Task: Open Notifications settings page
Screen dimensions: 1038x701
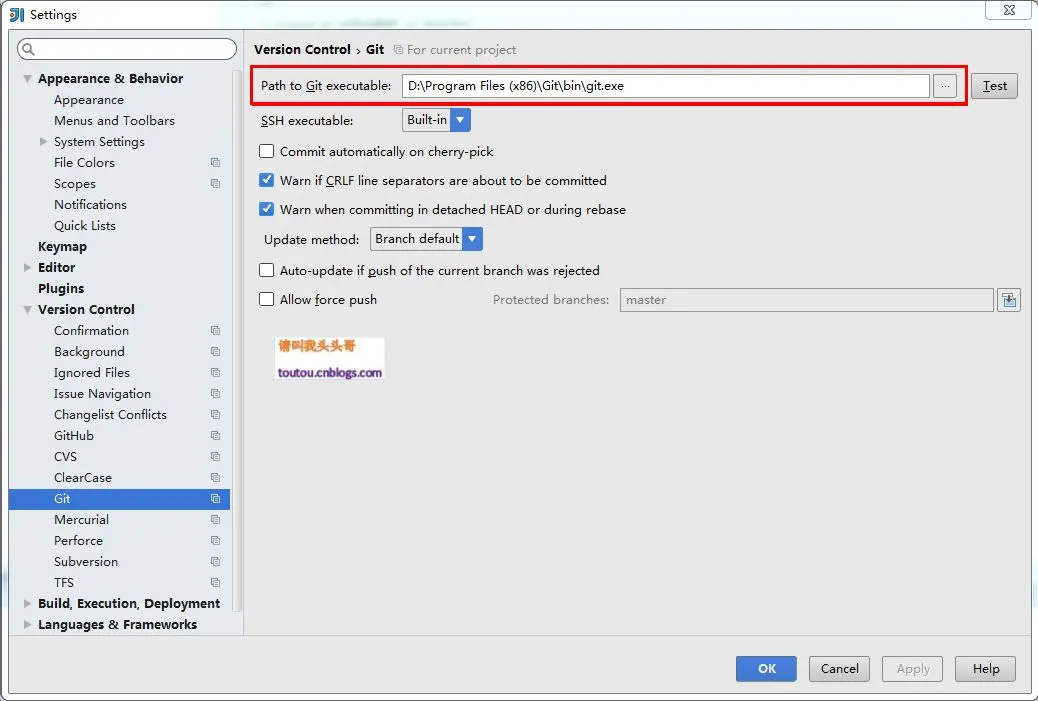Action: (90, 205)
